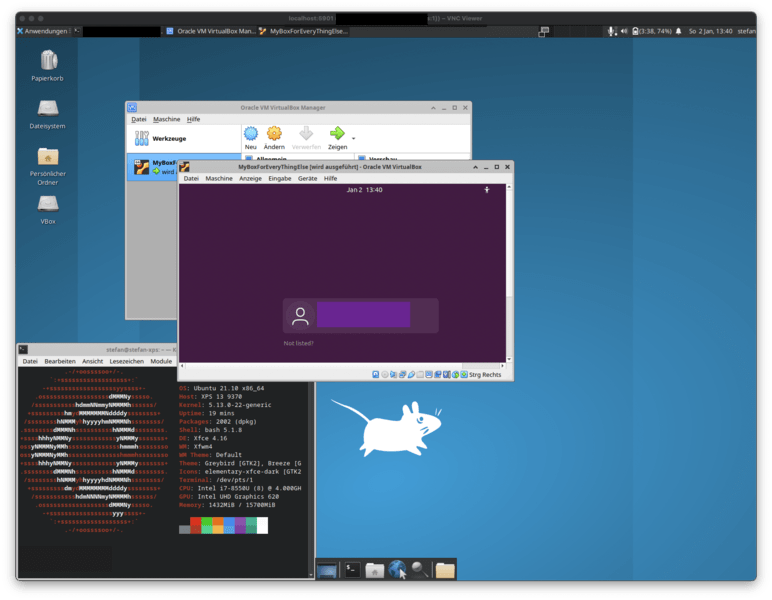Open the VBox drive desktop icon
The height and width of the screenshot is (600, 772).
(48, 210)
